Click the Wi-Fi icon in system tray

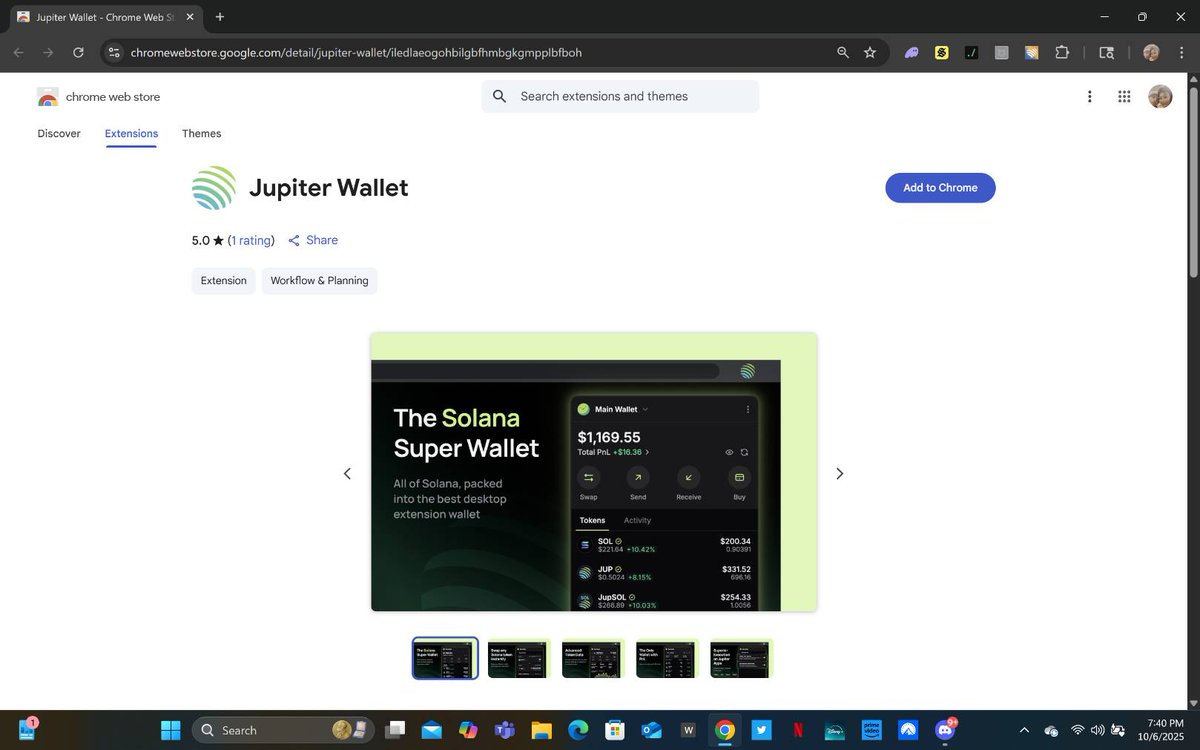coord(1077,730)
